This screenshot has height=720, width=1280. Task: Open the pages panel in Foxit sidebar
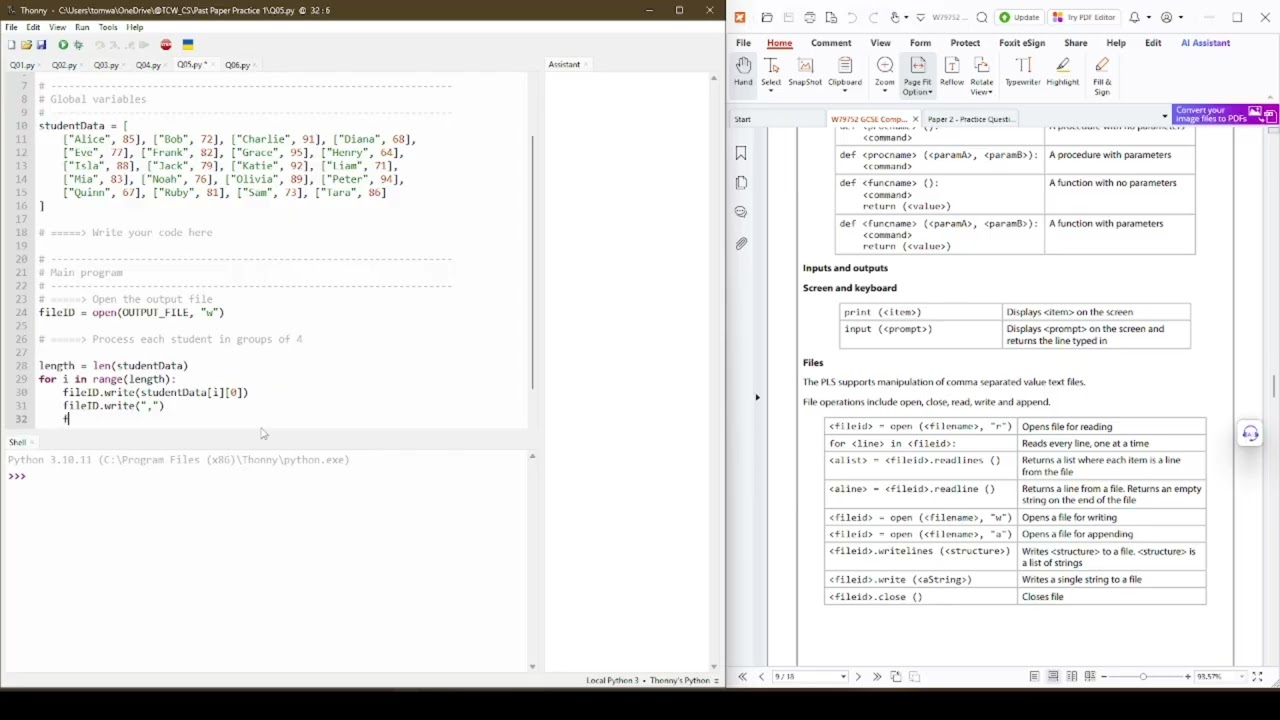[x=741, y=183]
